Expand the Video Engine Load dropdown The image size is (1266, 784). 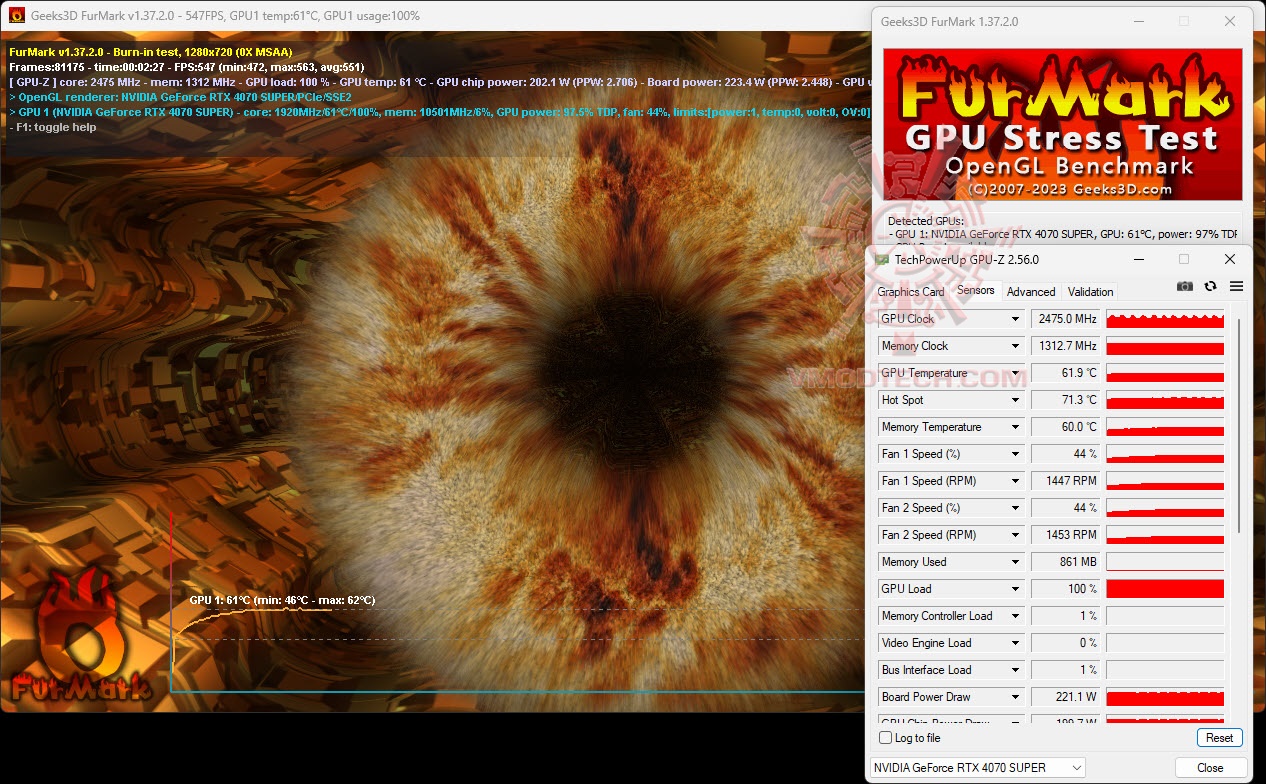pos(1016,643)
